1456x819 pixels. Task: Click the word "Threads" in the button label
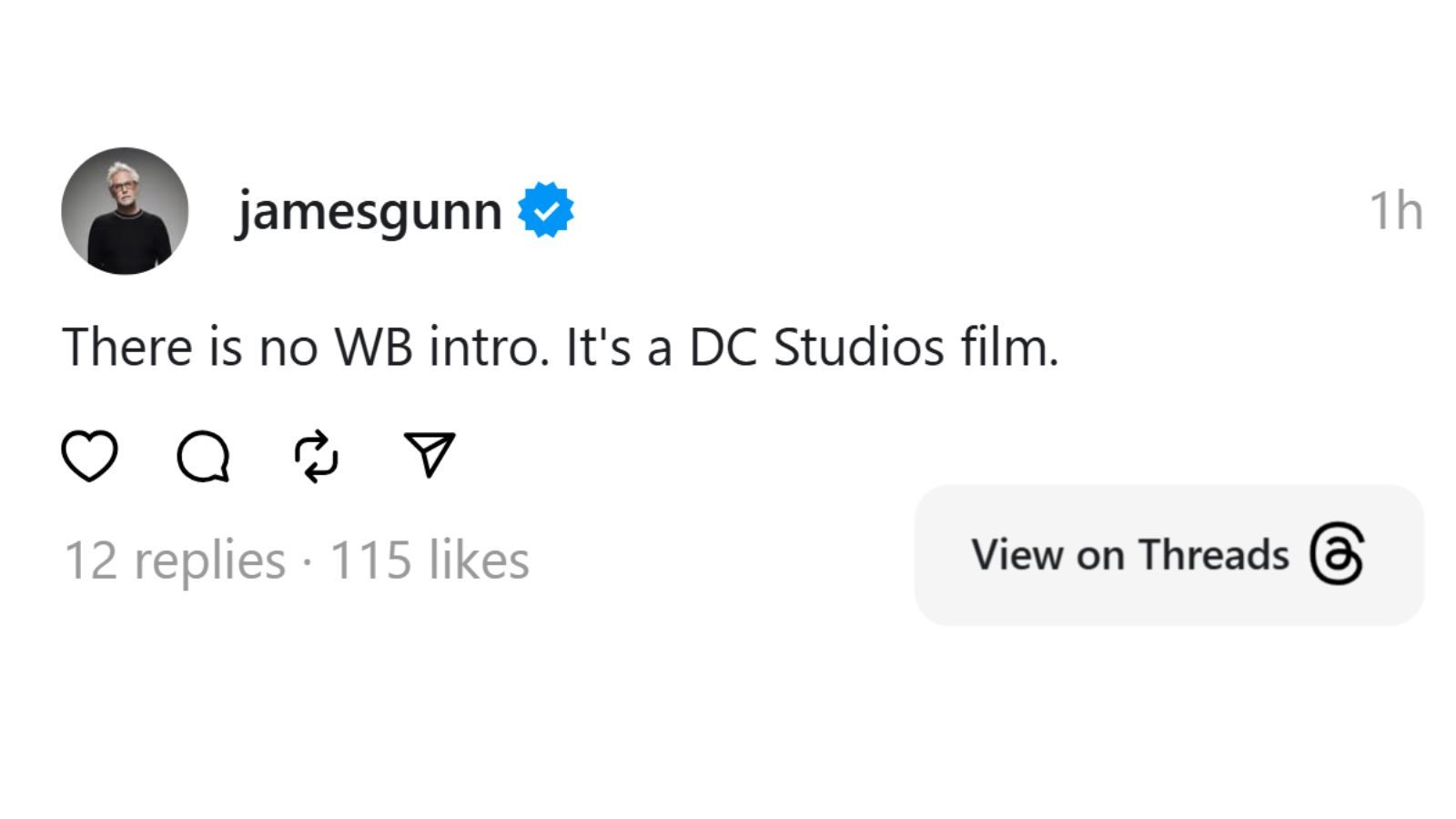[1213, 554]
